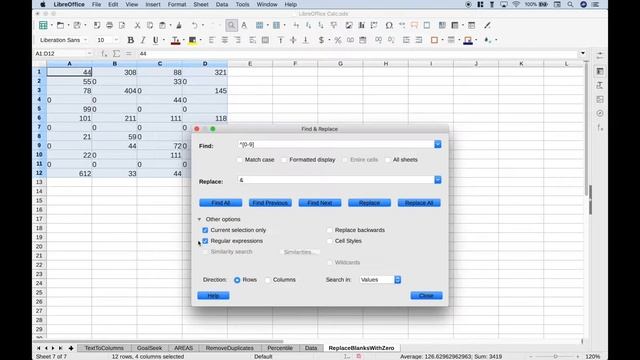Switch to the GoalSeek sheet tab

tap(149, 348)
